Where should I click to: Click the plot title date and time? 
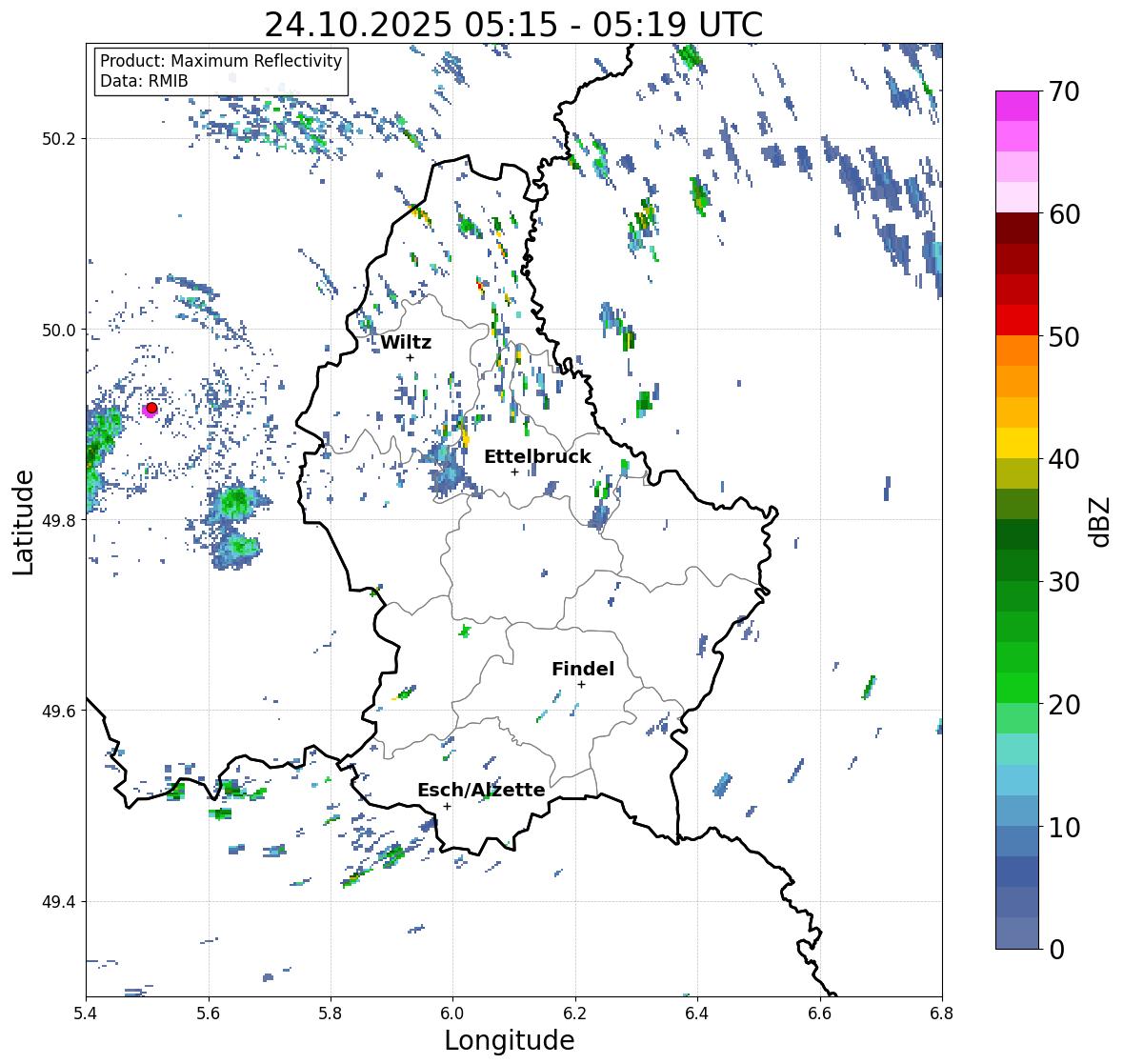(513, 25)
